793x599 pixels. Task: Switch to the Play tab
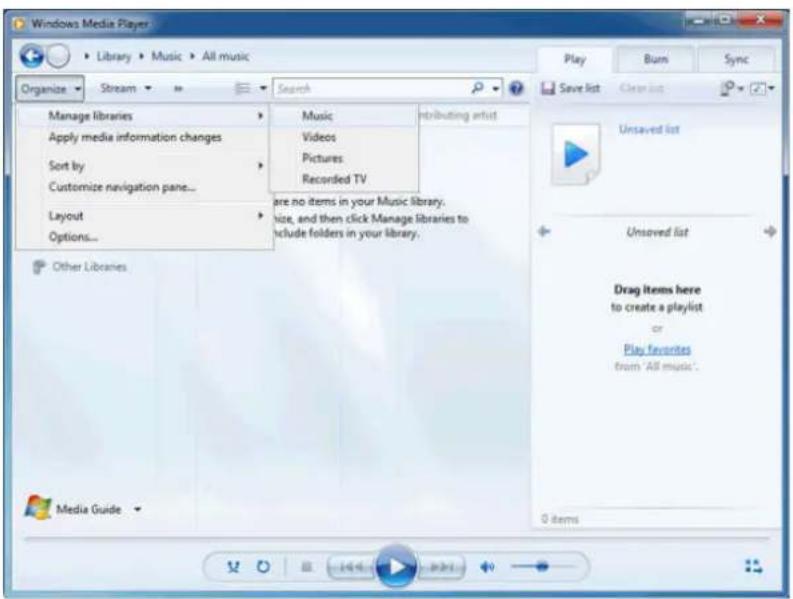click(x=575, y=60)
